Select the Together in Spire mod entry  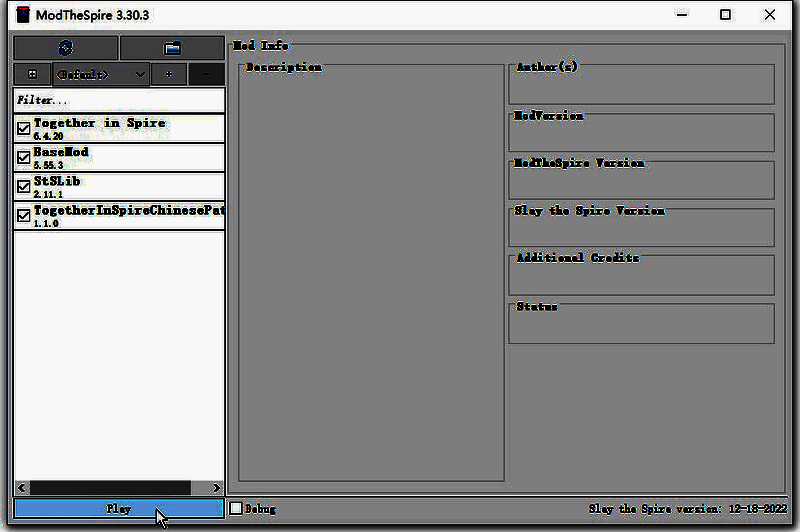(x=100, y=124)
